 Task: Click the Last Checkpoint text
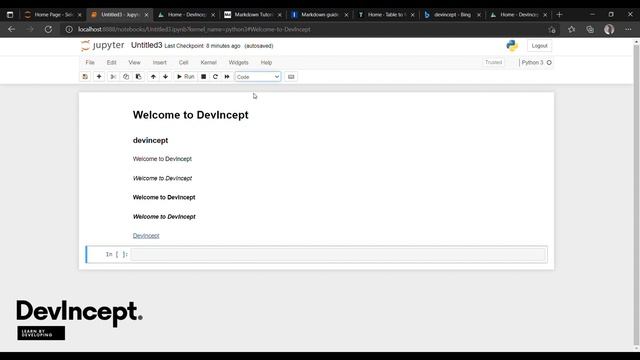pos(202,46)
